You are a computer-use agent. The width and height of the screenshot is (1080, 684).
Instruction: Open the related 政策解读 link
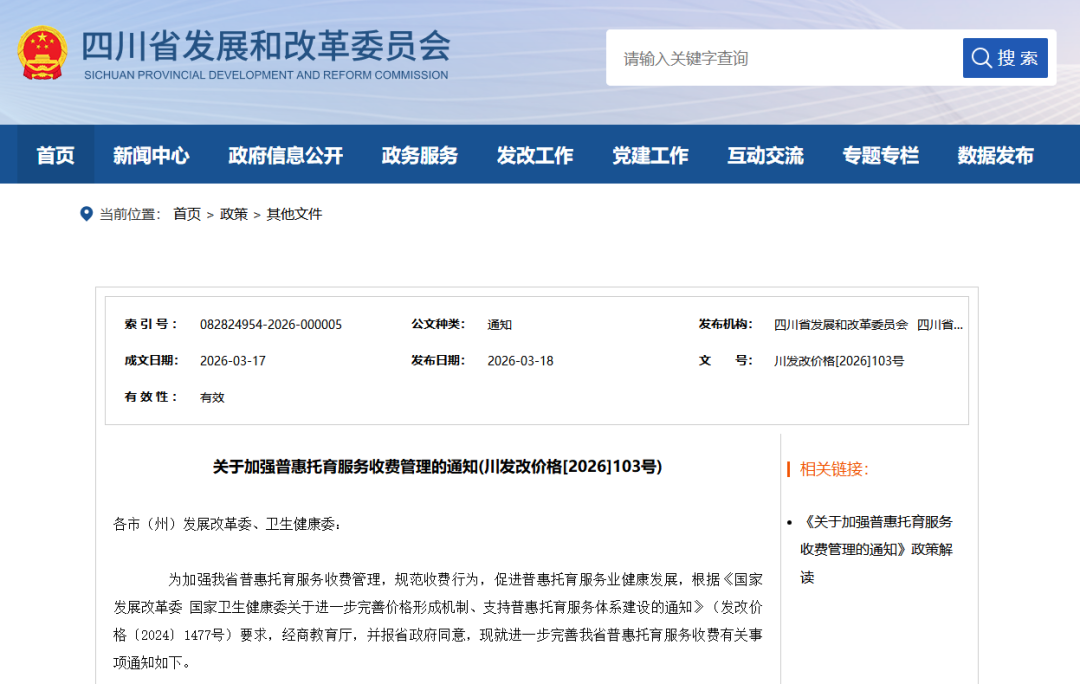876,549
